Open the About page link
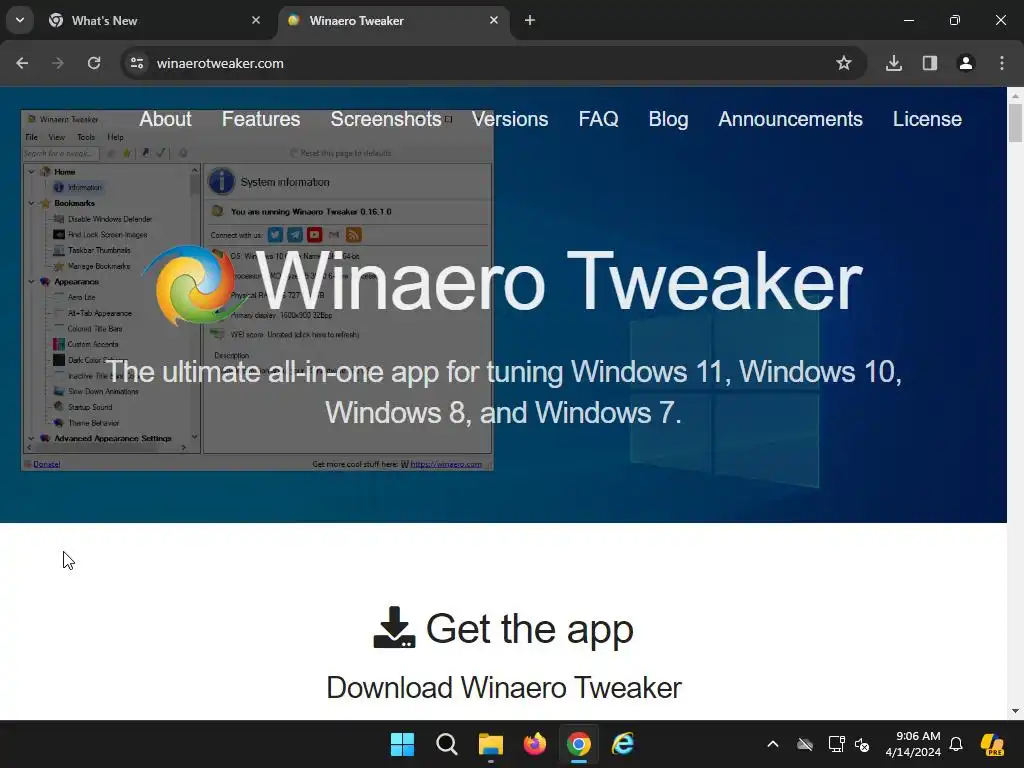Image resolution: width=1024 pixels, height=768 pixels. pyautogui.click(x=165, y=119)
